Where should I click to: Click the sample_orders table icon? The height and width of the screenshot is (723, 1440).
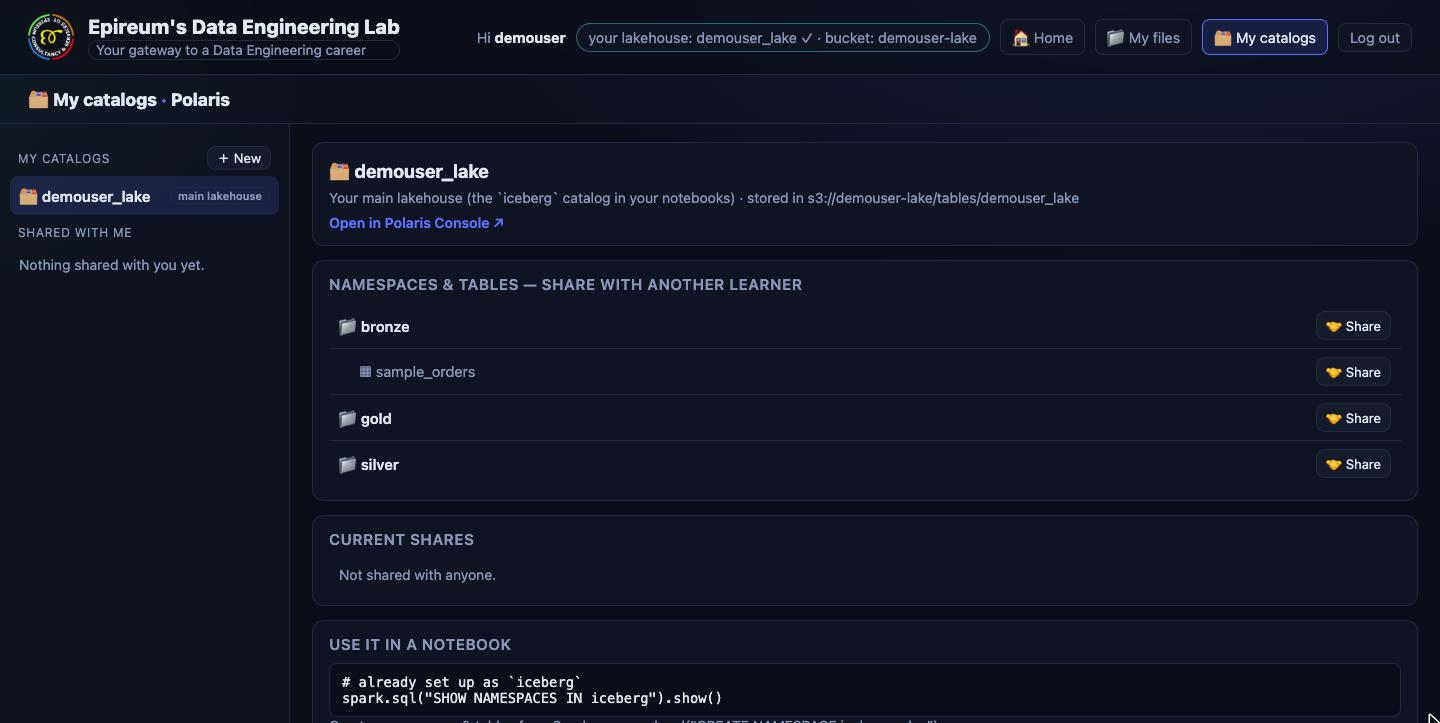366,372
